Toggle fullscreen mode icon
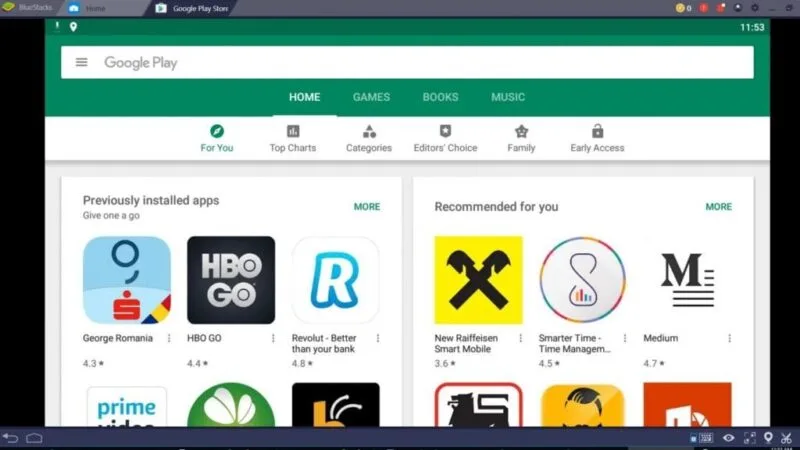 749,438
